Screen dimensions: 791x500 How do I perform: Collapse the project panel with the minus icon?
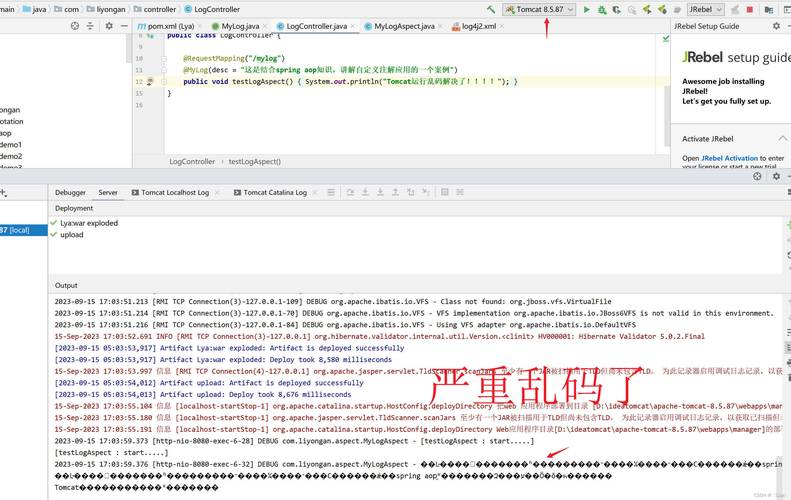coord(124,26)
